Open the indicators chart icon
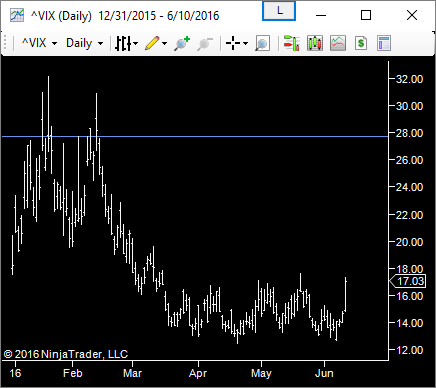Viewport: 436px width, 388px height. pyautogui.click(x=338, y=43)
